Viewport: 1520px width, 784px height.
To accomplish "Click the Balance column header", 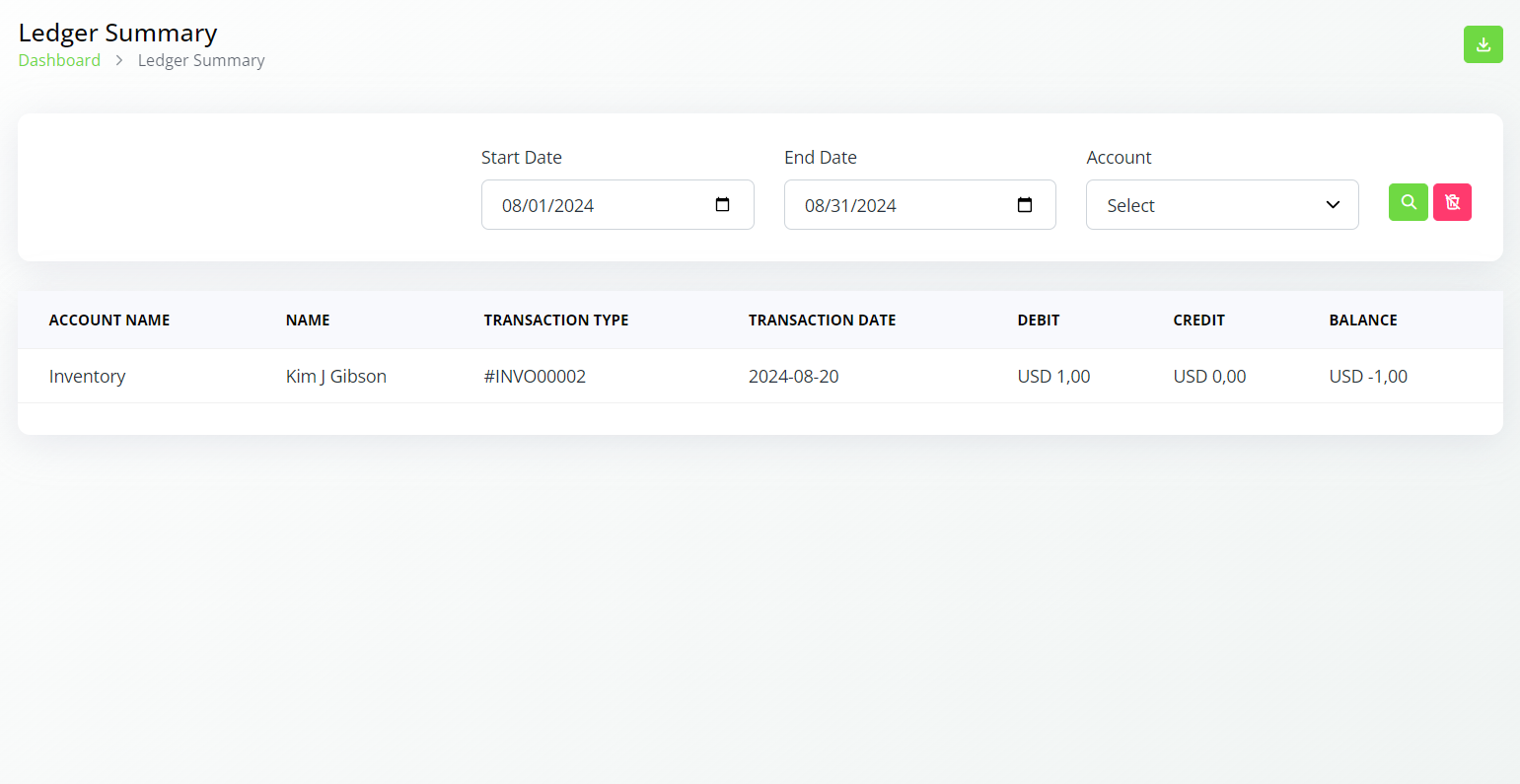I will pyautogui.click(x=1363, y=320).
